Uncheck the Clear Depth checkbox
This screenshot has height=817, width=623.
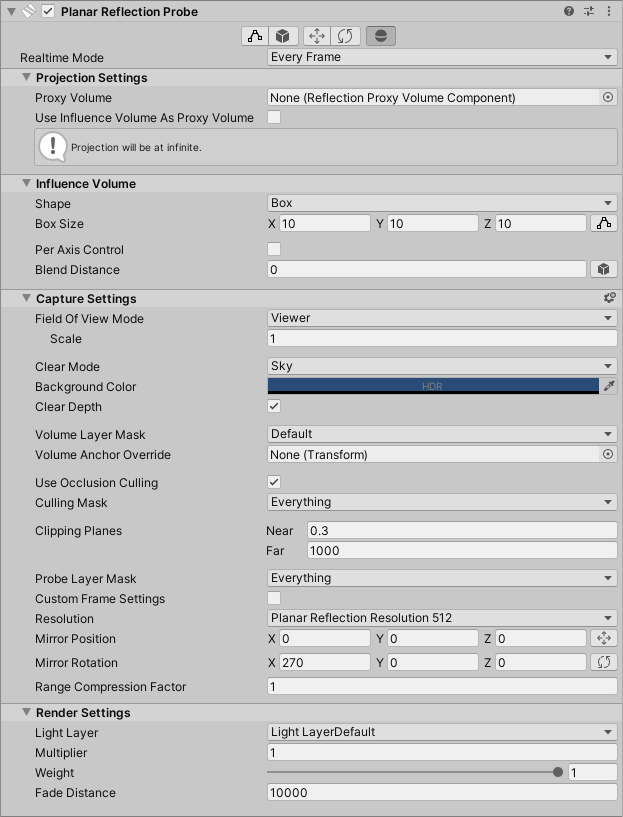point(274,407)
